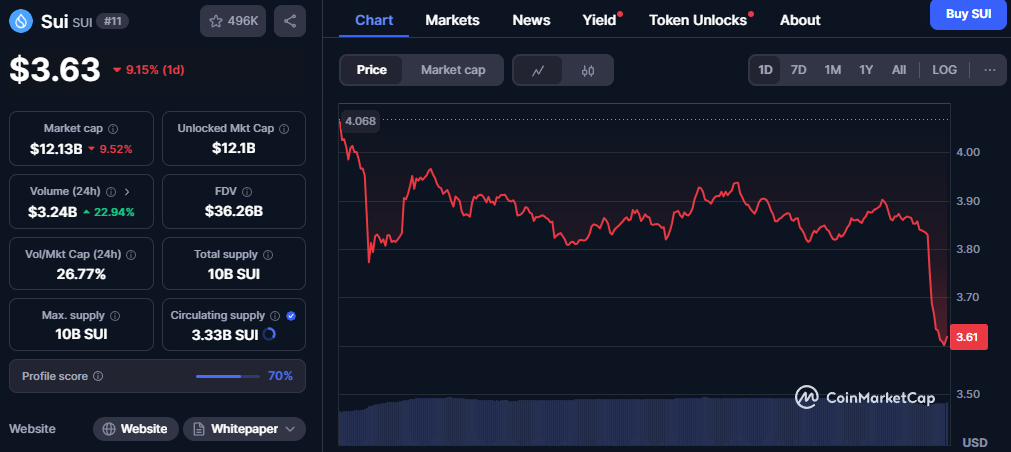
Task: Set chart range to 1Y
Action: [x=866, y=70]
